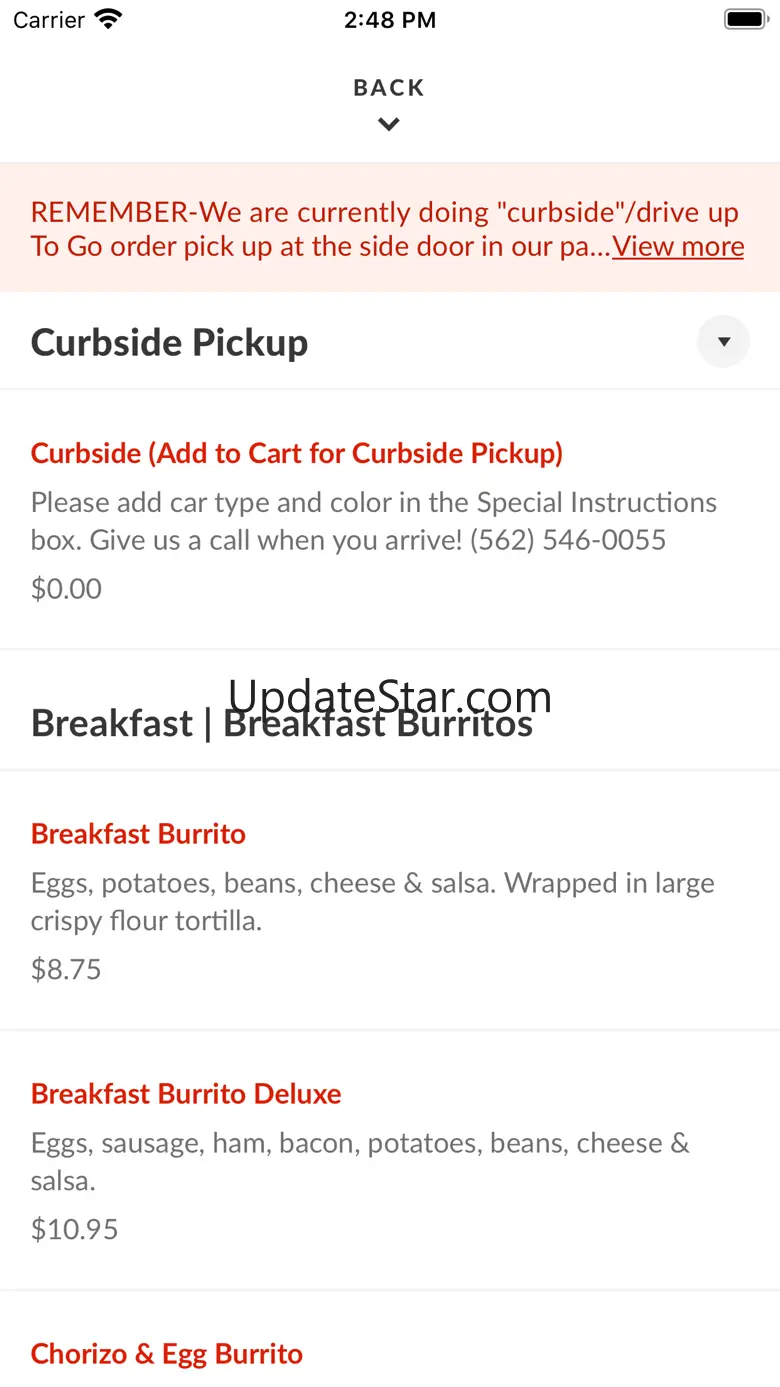The image size is (780, 1387).
Task: Tap the battery icon in status bar
Action: (745, 19)
